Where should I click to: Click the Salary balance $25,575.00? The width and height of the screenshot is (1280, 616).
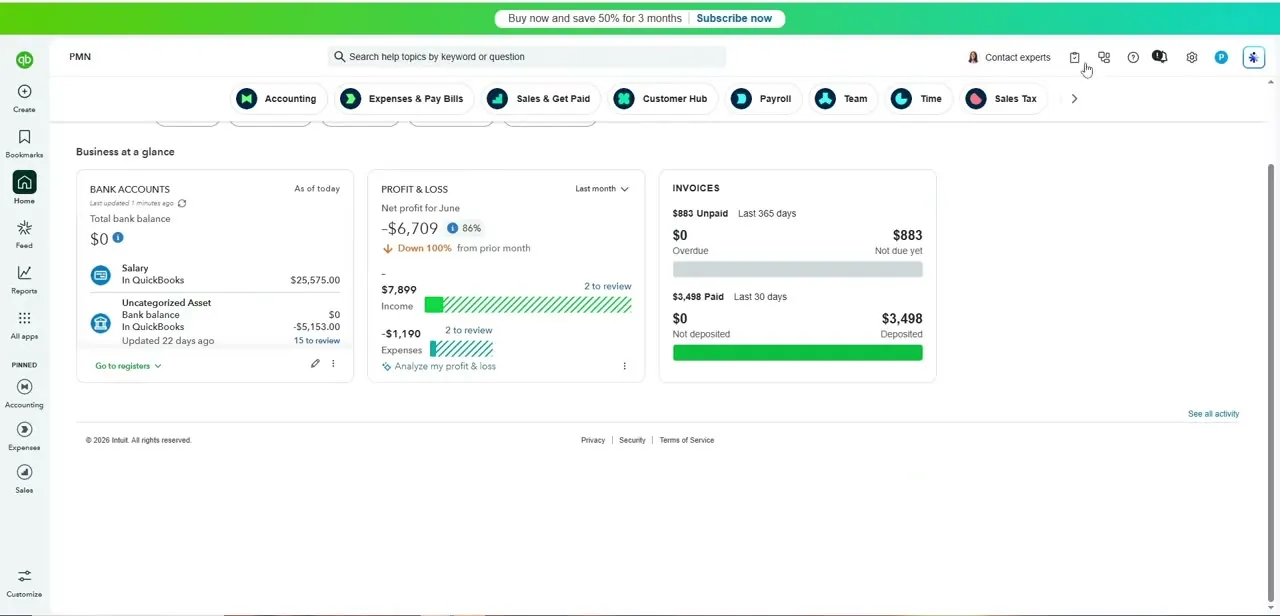coord(315,280)
